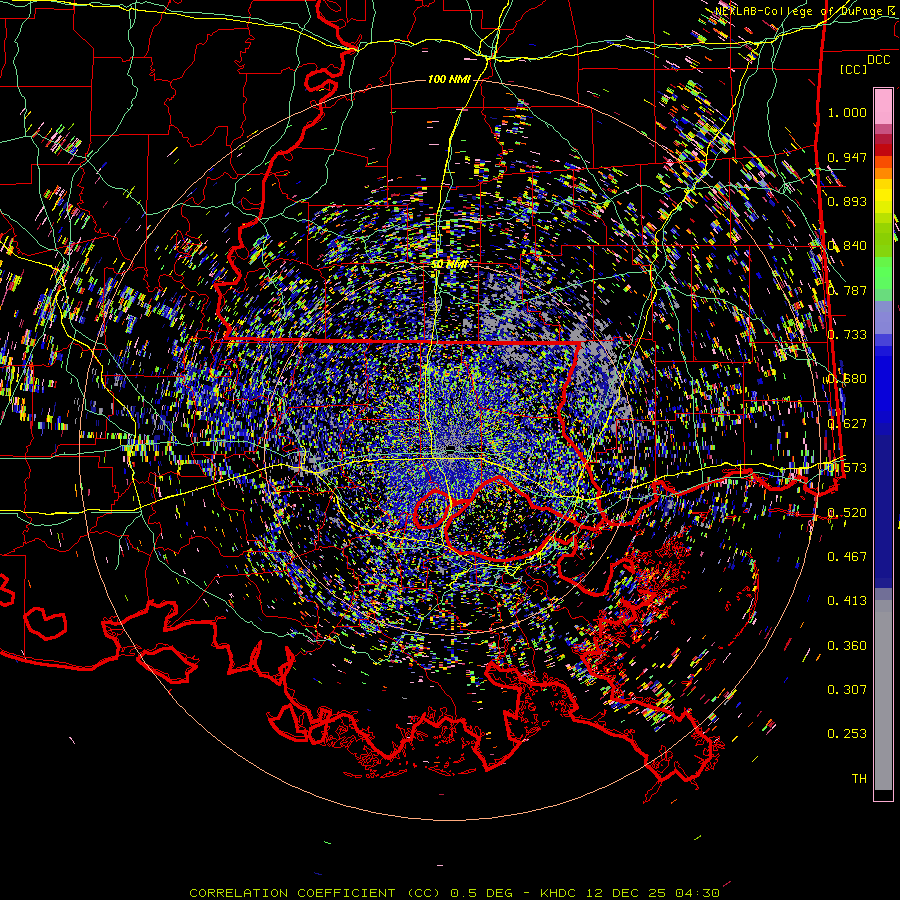Screen dimensions: 900x900
Task: Click the black radar site marker at center
Action: pos(451,448)
